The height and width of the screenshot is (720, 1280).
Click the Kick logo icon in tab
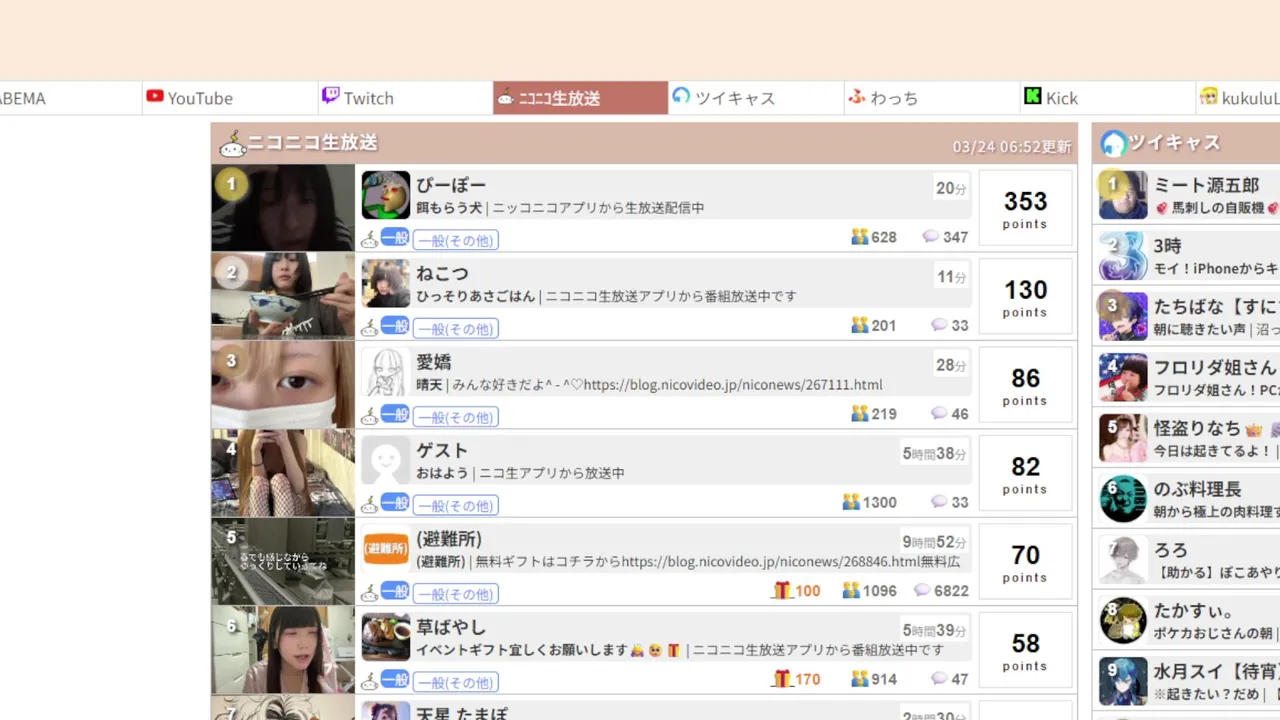[x=1033, y=97]
